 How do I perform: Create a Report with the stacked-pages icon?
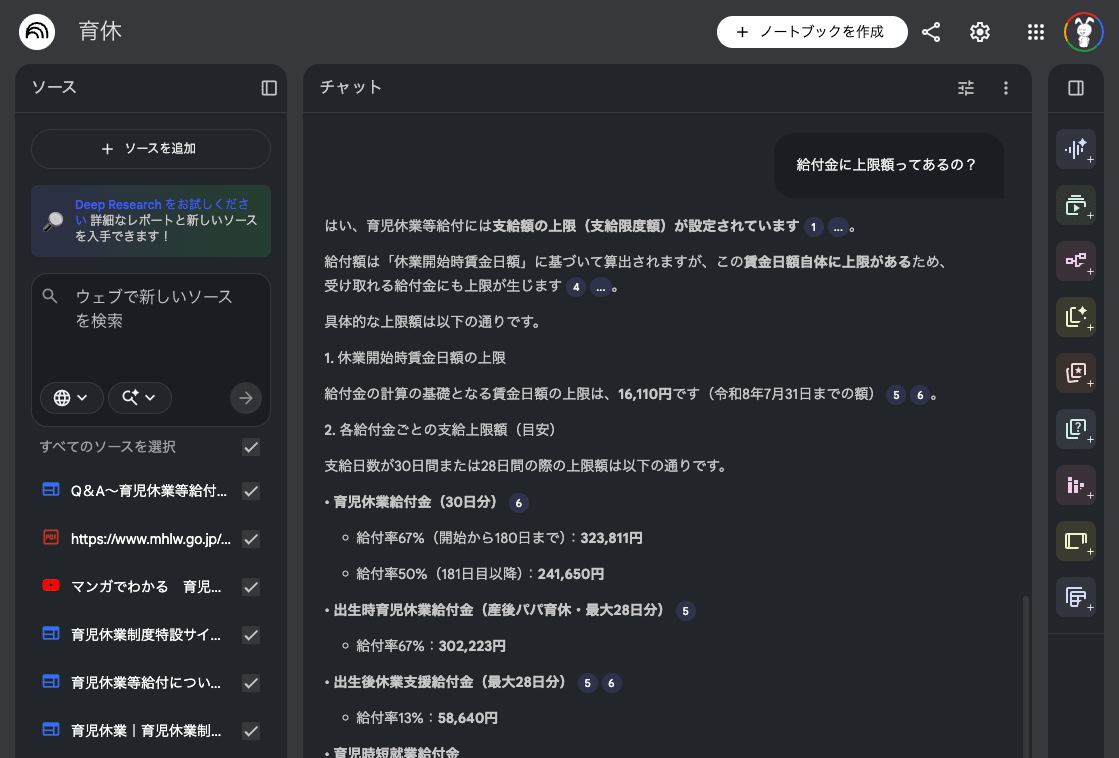pos(1076,597)
